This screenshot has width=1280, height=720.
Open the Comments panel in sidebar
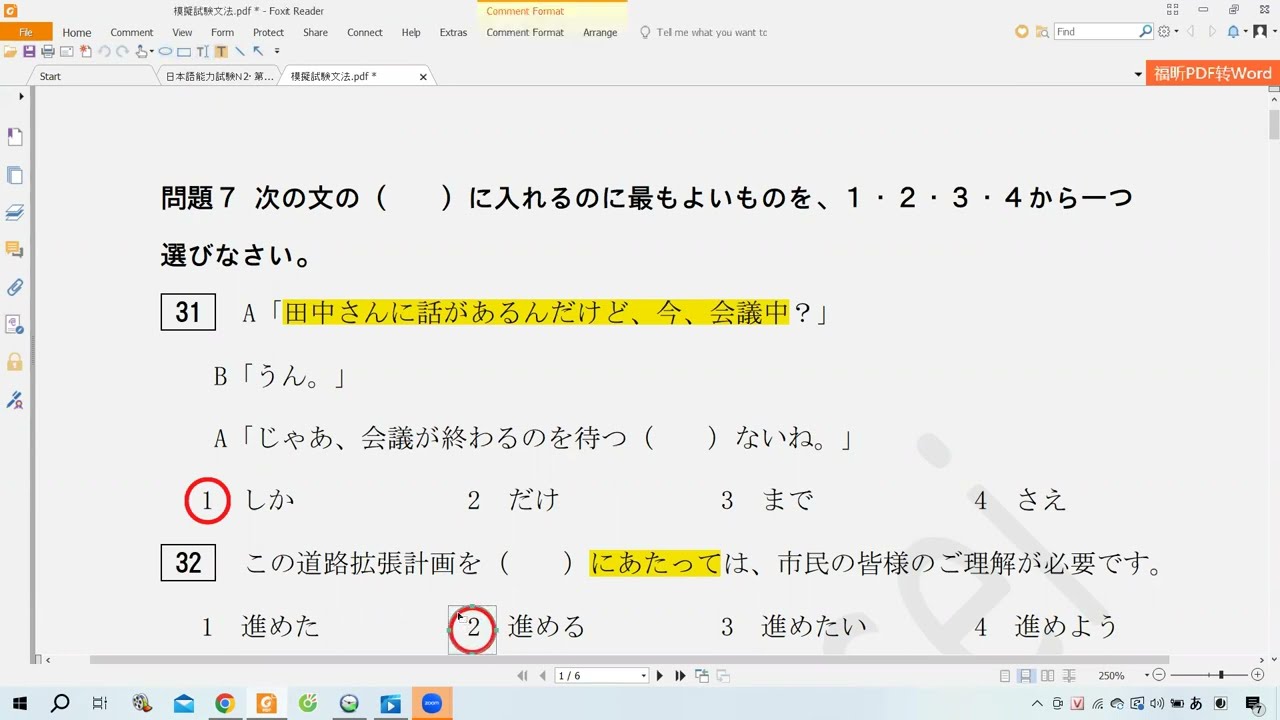[15, 250]
